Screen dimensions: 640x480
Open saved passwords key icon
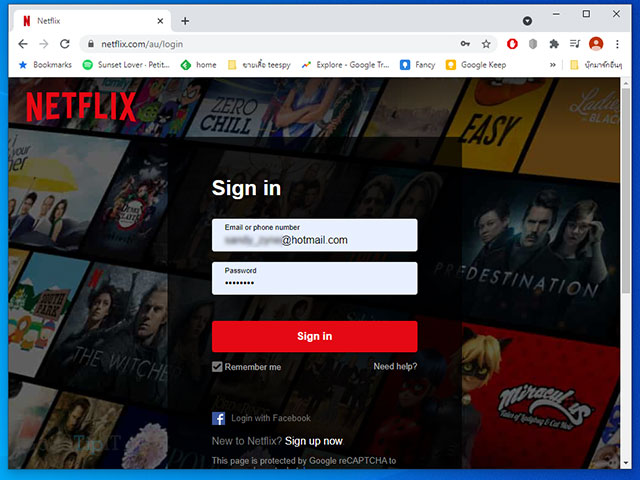pos(465,44)
